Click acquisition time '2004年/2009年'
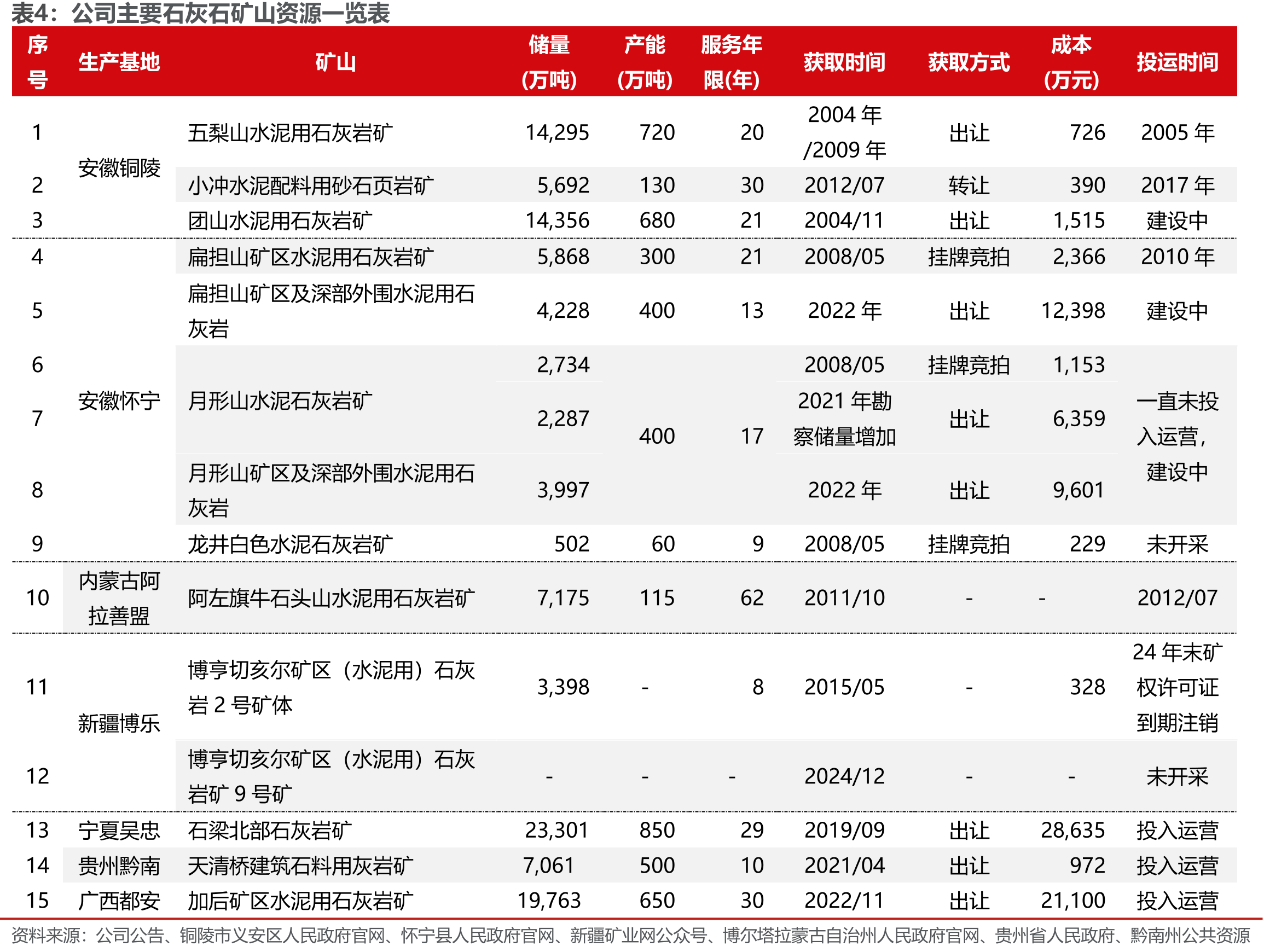This screenshot has width=1264, height=952. [844, 132]
